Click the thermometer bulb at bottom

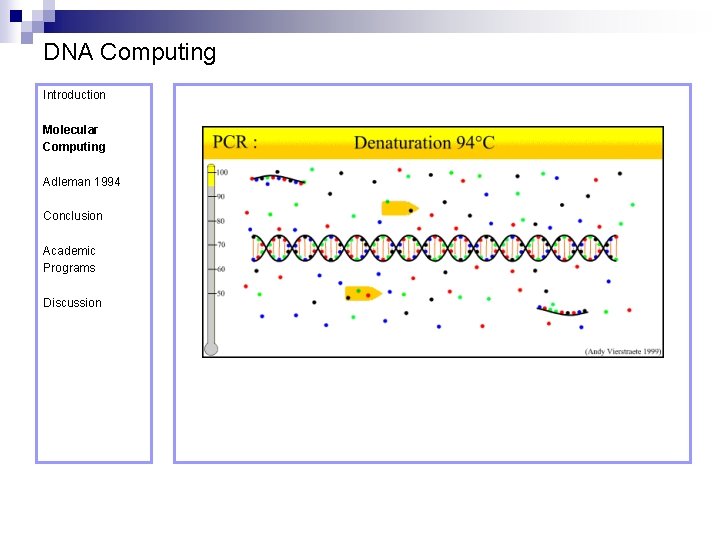click(x=211, y=349)
